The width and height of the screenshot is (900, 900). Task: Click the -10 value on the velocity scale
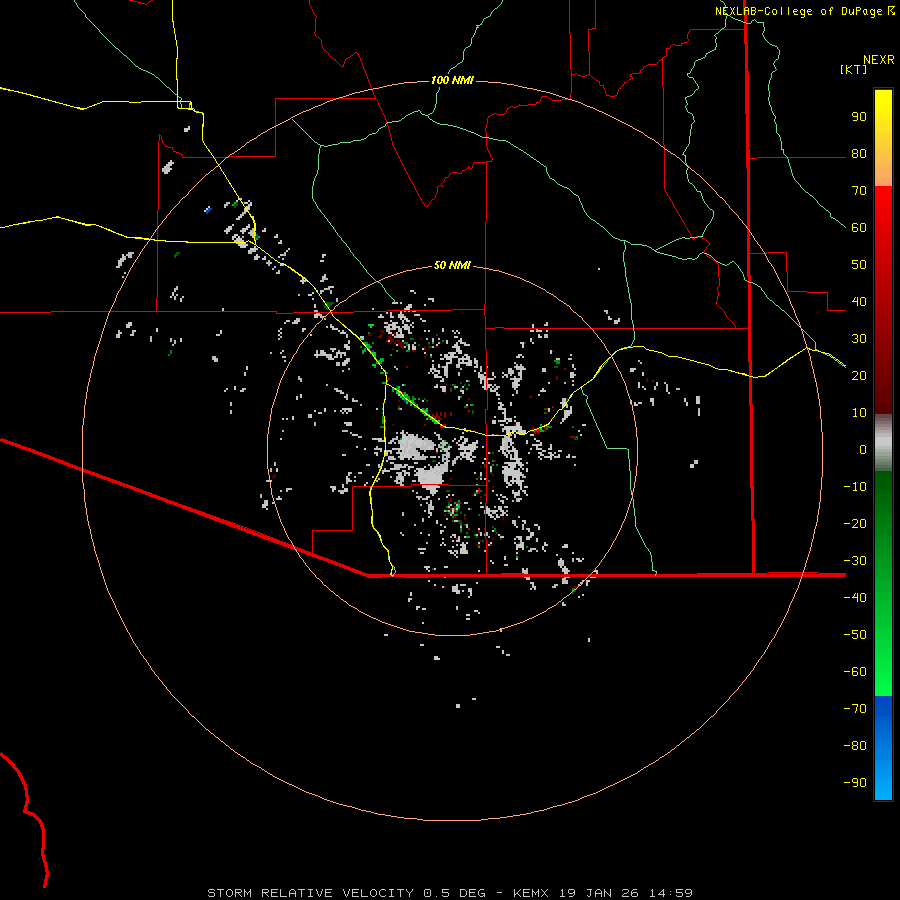pyautogui.click(x=855, y=487)
